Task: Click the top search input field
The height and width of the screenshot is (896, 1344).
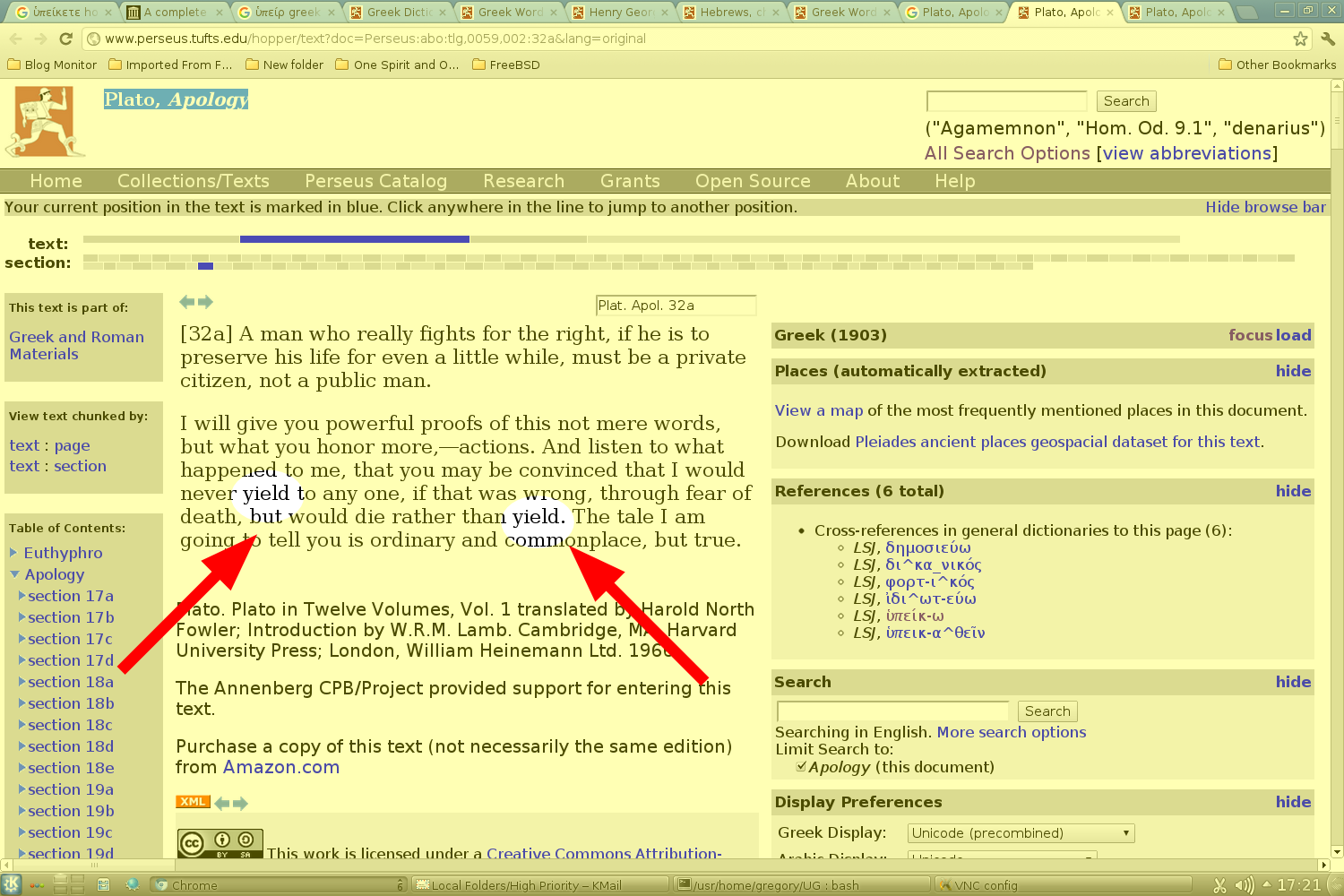Action: (1006, 101)
